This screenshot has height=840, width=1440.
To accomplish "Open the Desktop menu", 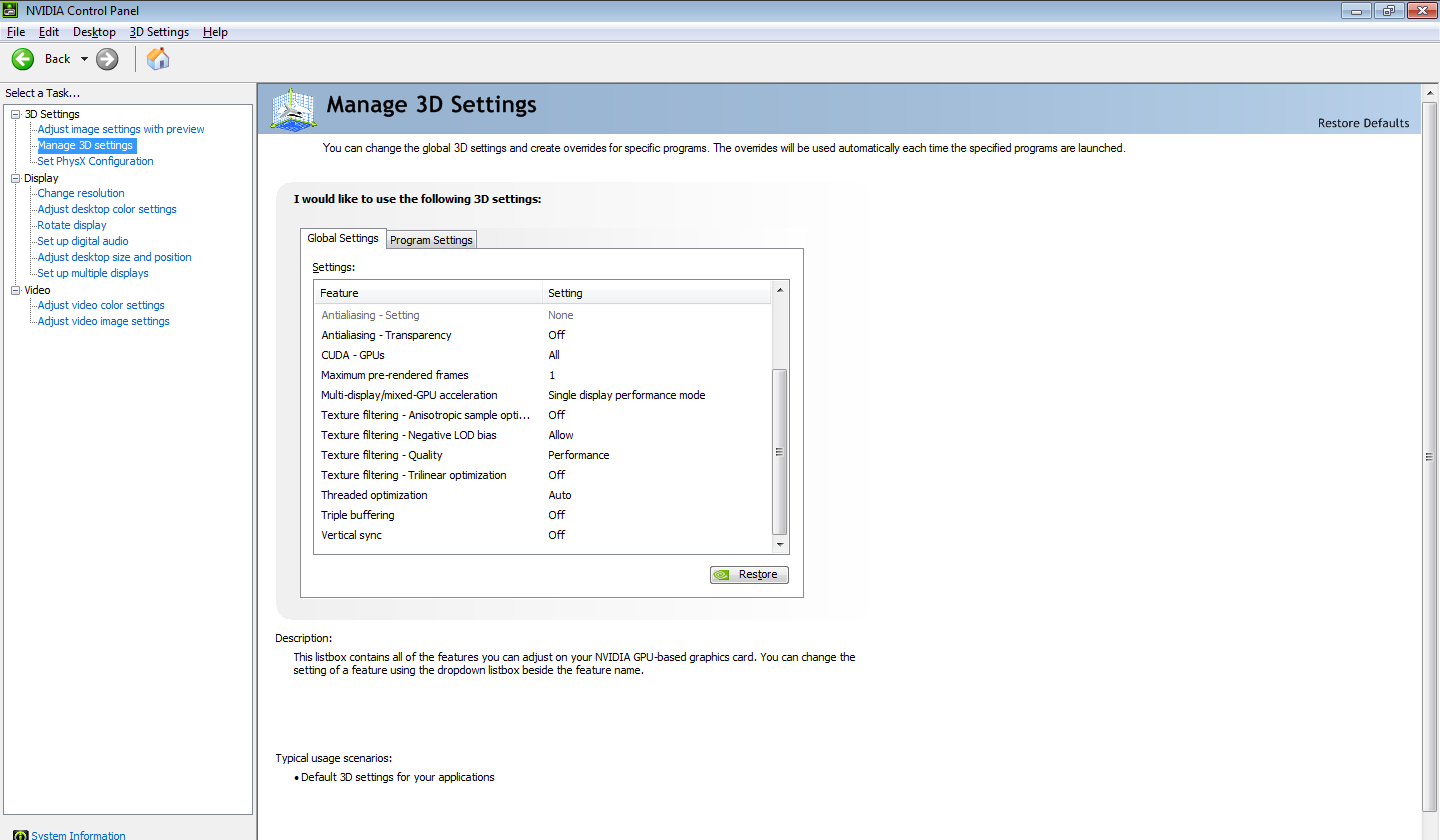I will click(x=94, y=32).
